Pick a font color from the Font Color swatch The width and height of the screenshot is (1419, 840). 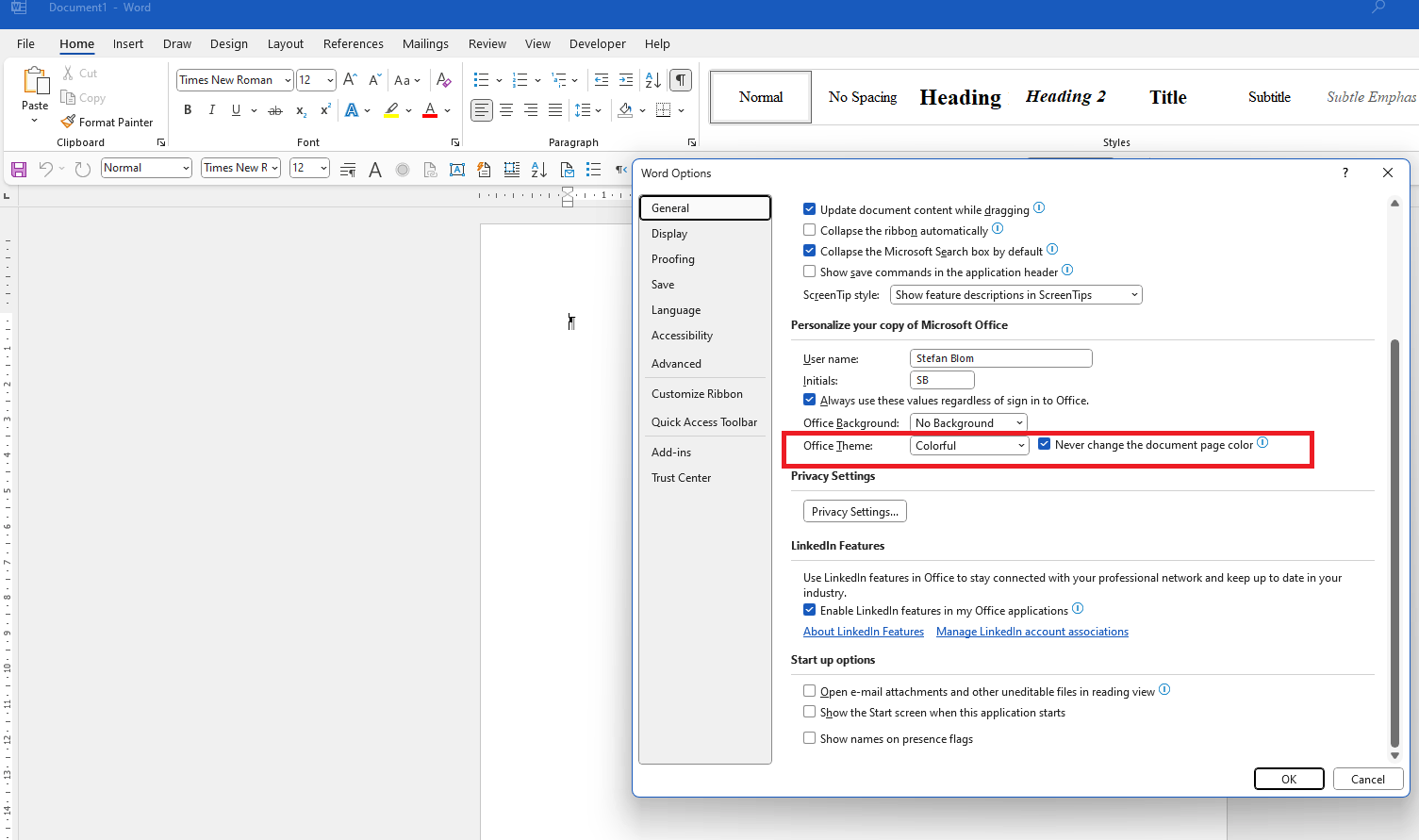pyautogui.click(x=429, y=110)
